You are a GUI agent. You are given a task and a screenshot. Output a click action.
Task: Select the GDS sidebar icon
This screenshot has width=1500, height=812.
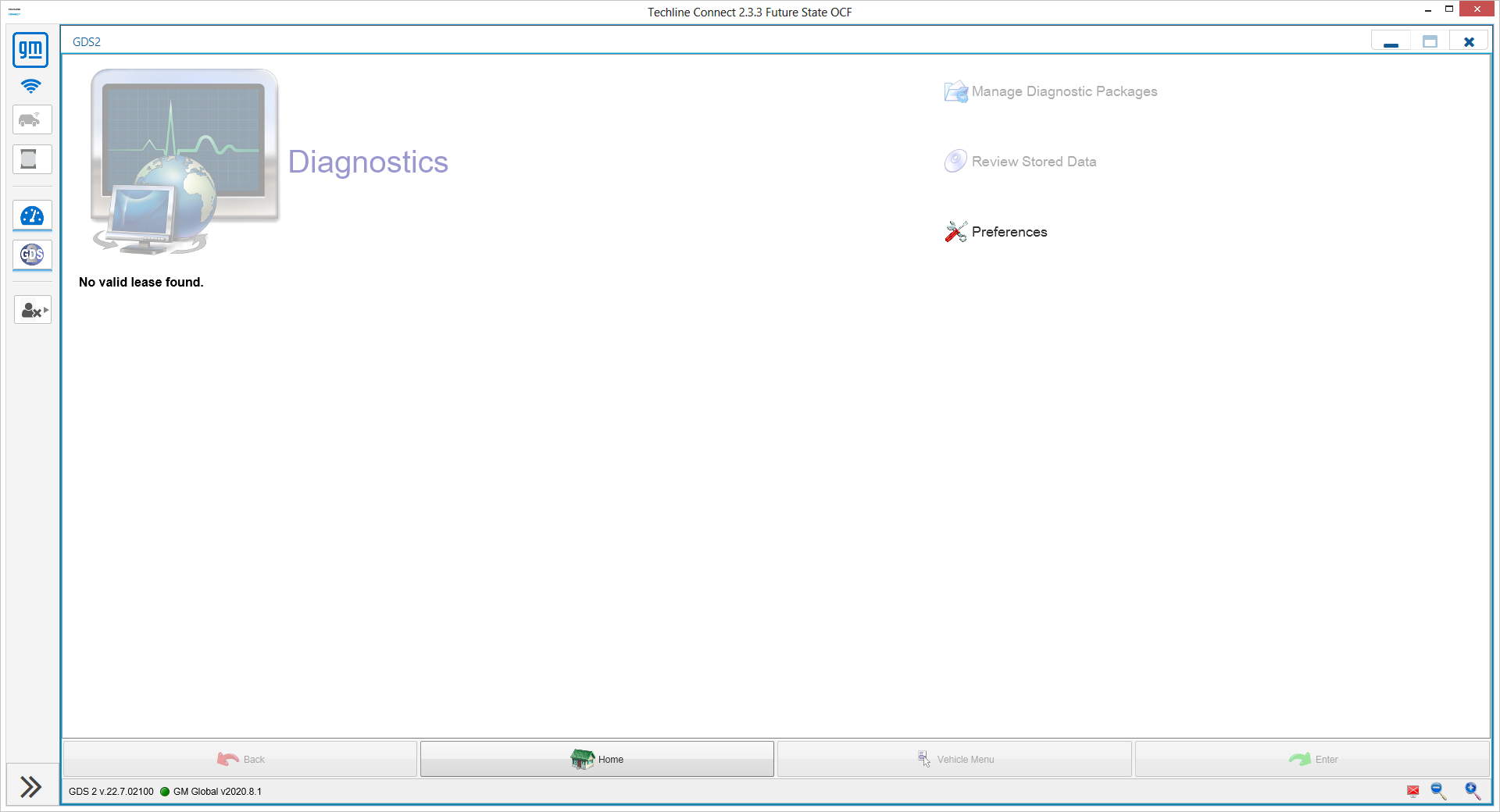click(32, 255)
